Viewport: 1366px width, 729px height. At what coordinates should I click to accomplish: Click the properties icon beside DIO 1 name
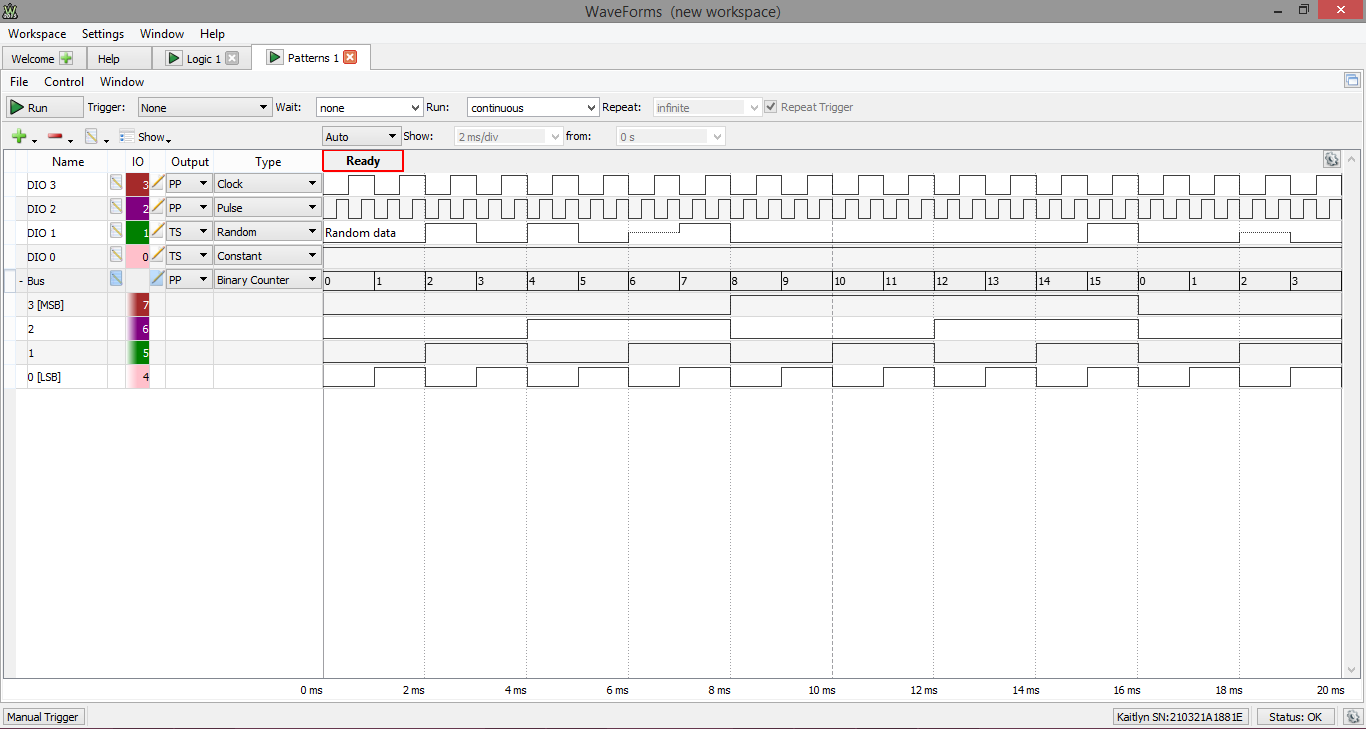tap(116, 231)
